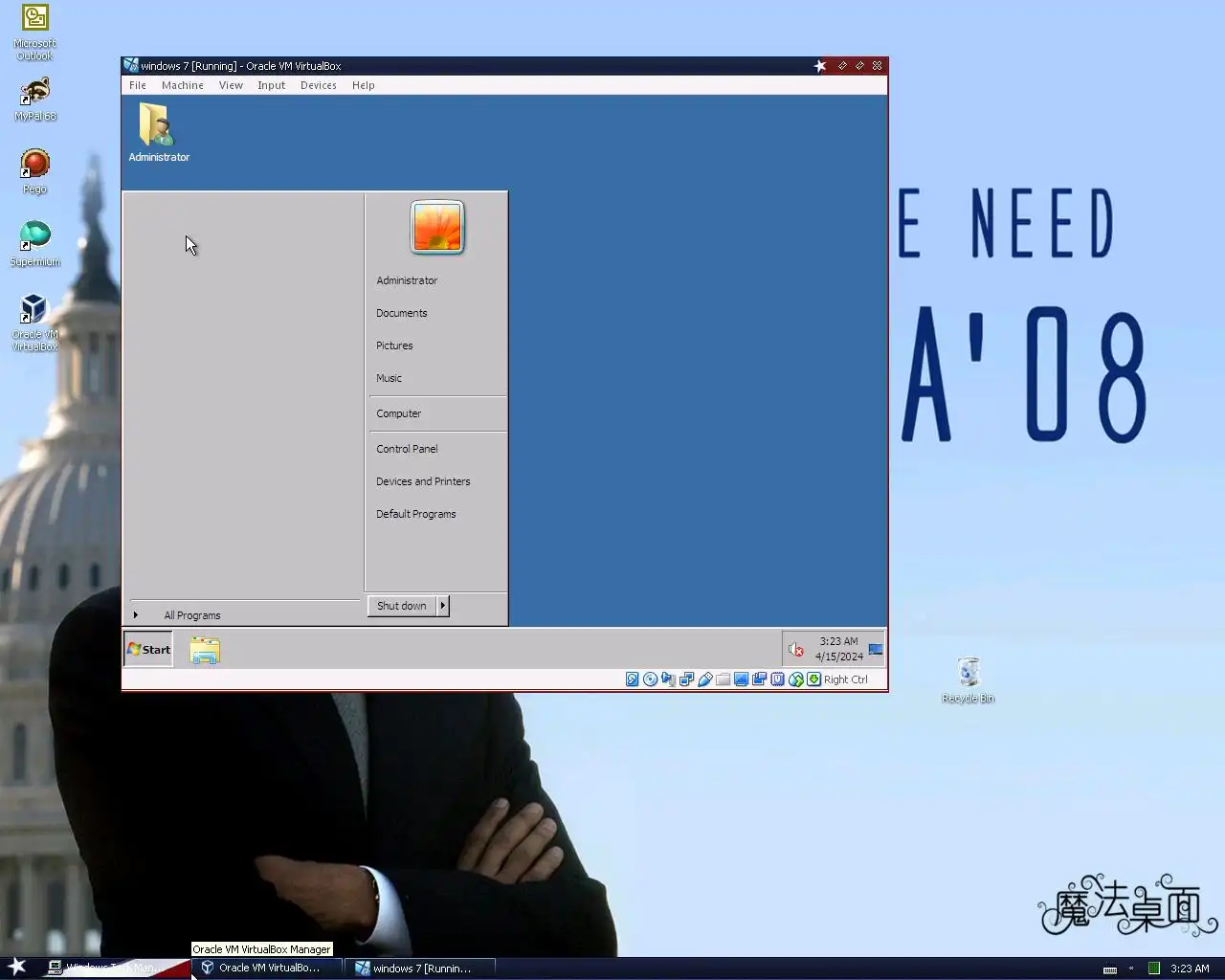Image resolution: width=1225 pixels, height=980 pixels.
Task: Click VirtualBox shared folders indicator
Action: (724, 679)
